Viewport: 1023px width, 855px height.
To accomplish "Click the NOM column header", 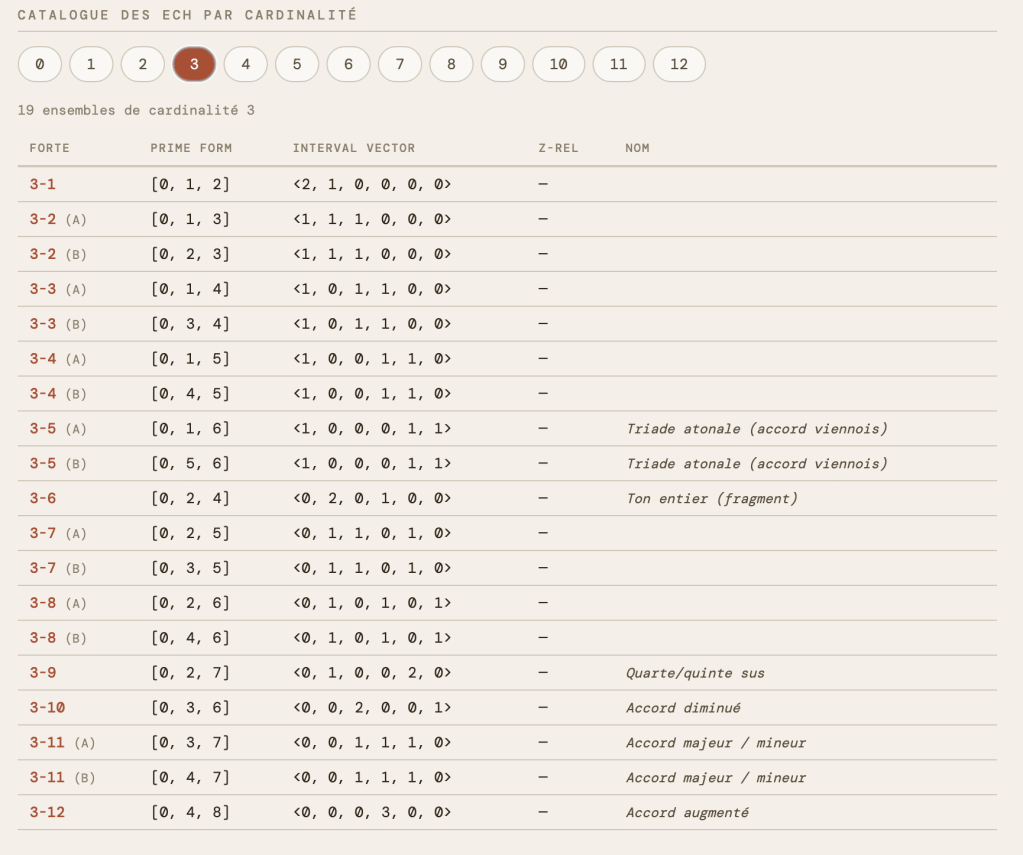I will [x=637, y=148].
